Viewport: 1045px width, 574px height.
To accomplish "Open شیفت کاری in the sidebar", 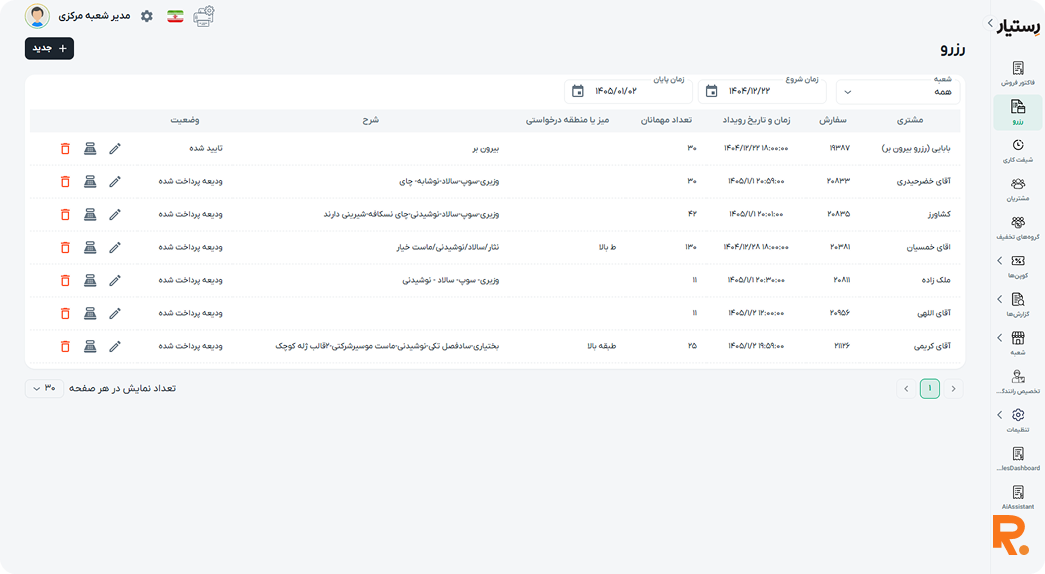I will tap(1018, 151).
